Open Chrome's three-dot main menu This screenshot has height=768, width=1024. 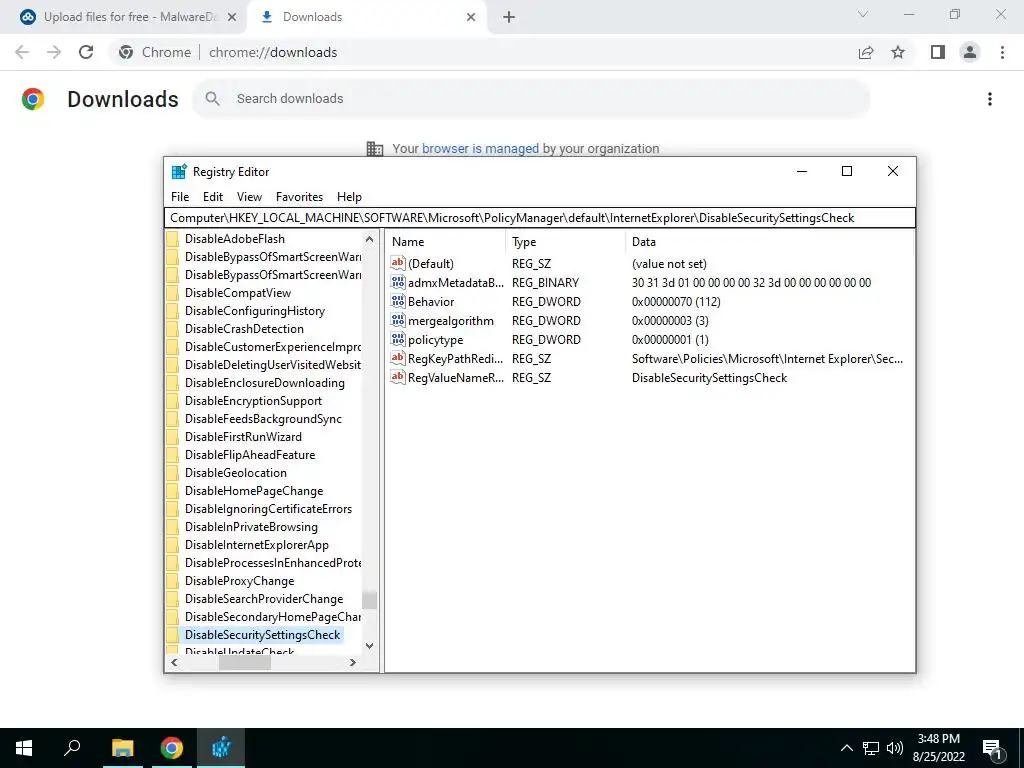1002,52
